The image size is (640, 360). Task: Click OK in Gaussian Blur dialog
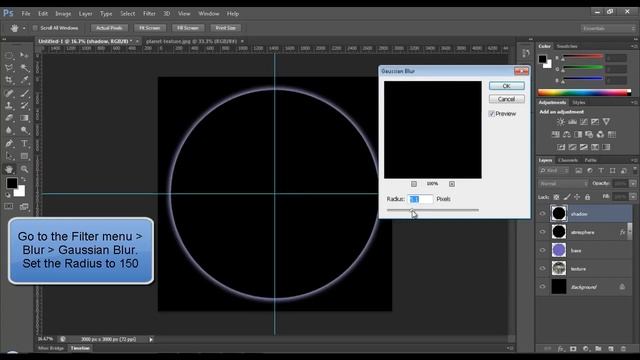coord(507,86)
